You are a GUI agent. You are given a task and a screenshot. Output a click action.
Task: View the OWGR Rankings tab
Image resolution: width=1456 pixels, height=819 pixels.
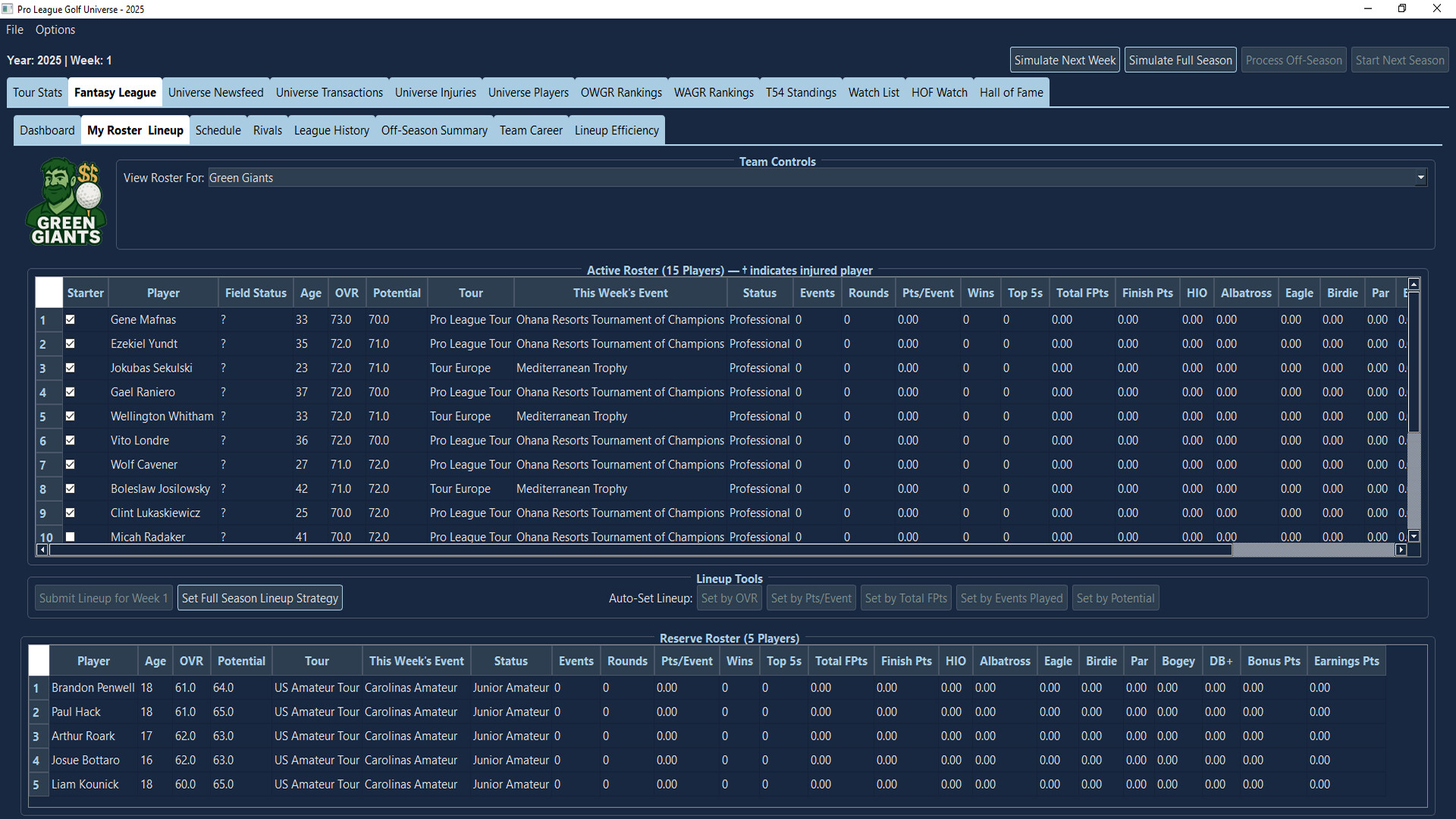620,92
